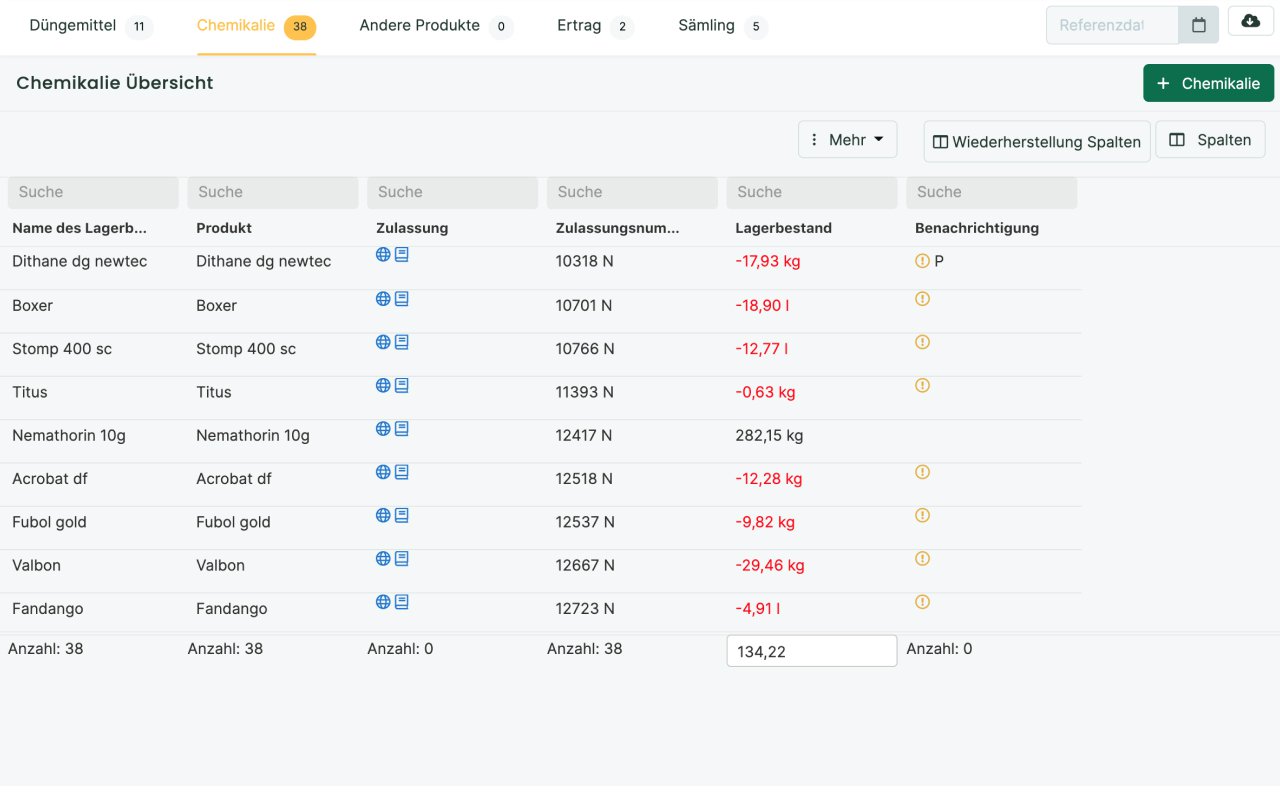Open the Spalten column chooser

pyautogui.click(x=1210, y=139)
